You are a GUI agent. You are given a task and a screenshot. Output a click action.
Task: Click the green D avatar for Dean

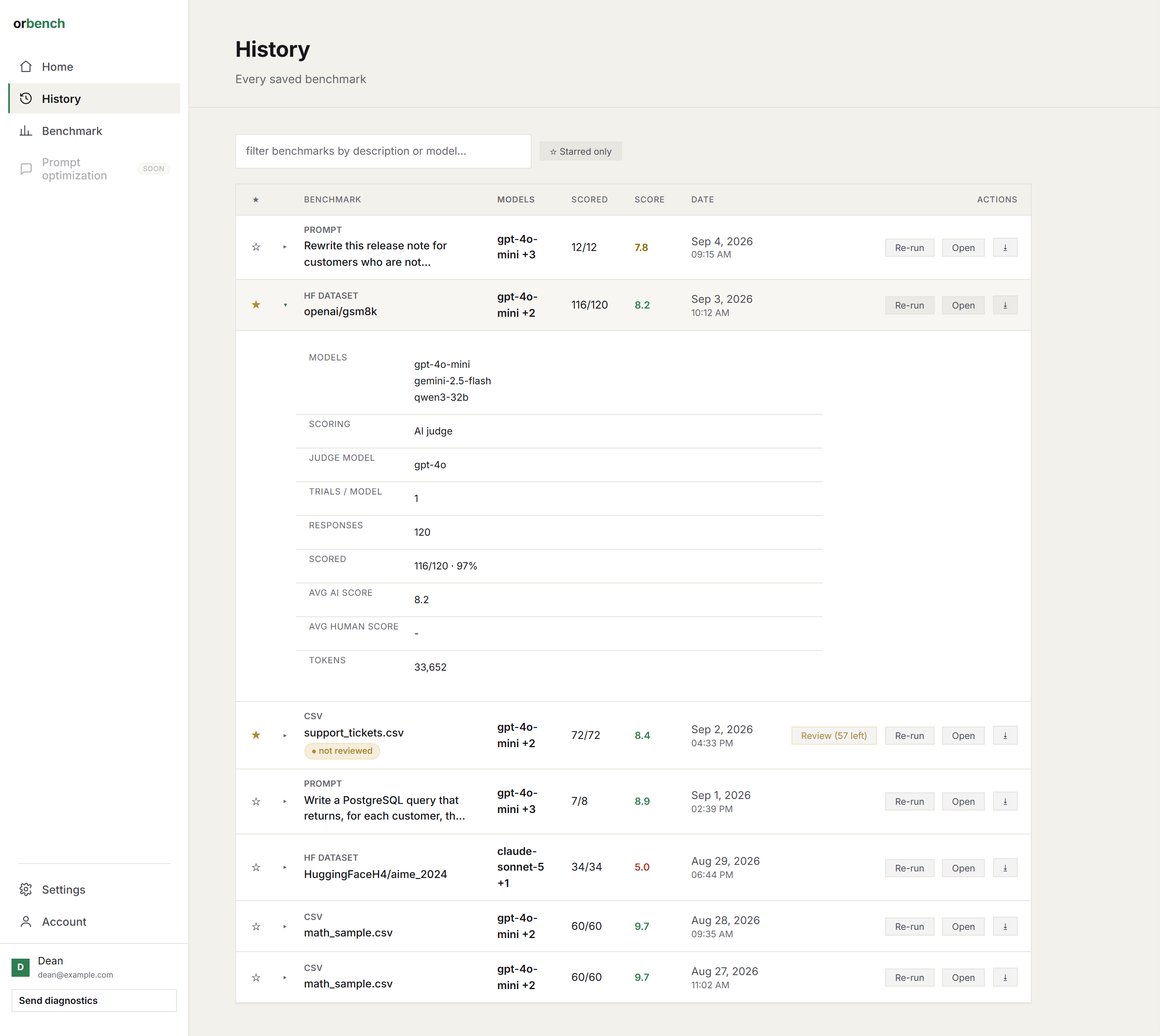21,967
